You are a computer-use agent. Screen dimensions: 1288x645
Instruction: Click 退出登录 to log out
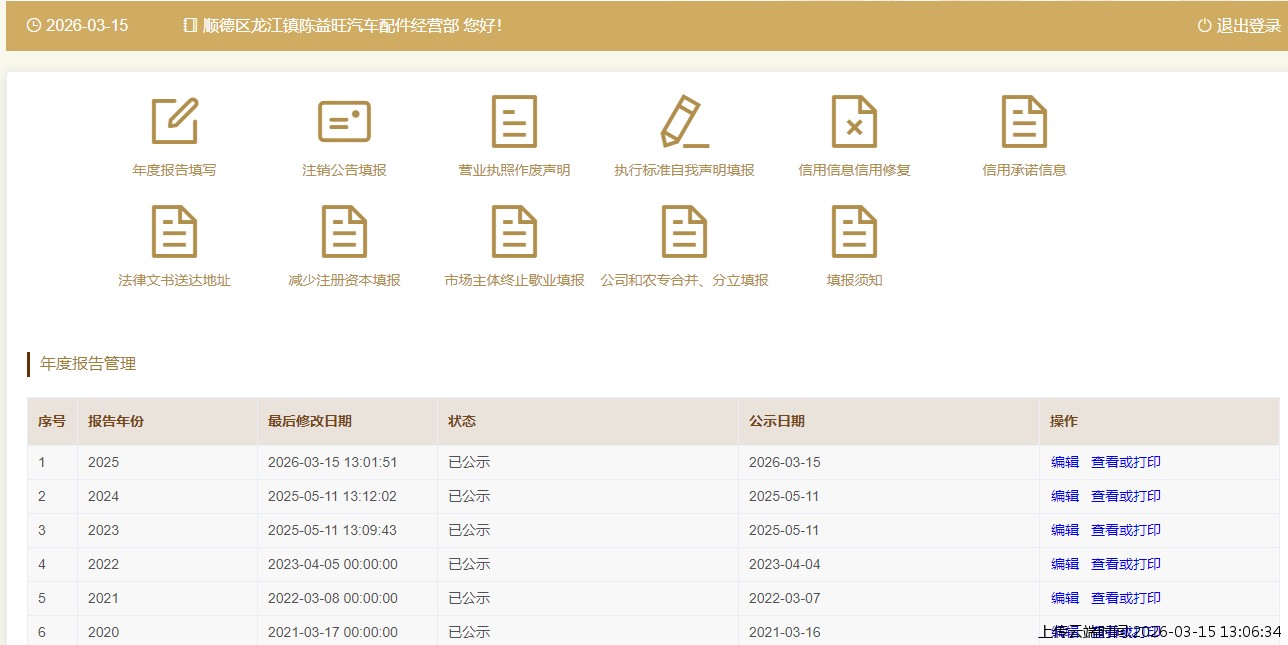pyautogui.click(x=1239, y=26)
